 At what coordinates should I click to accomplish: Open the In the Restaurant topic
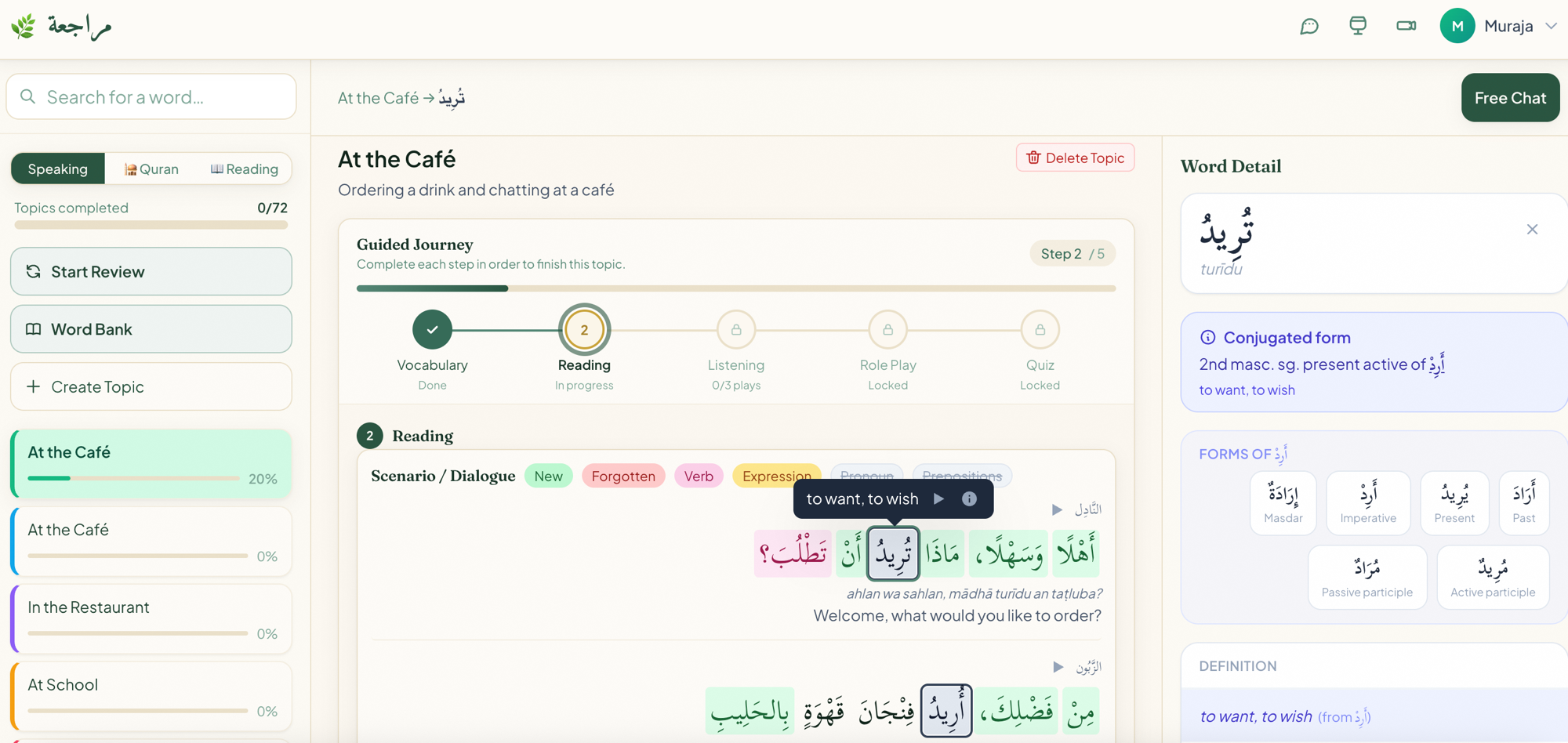[x=151, y=619]
